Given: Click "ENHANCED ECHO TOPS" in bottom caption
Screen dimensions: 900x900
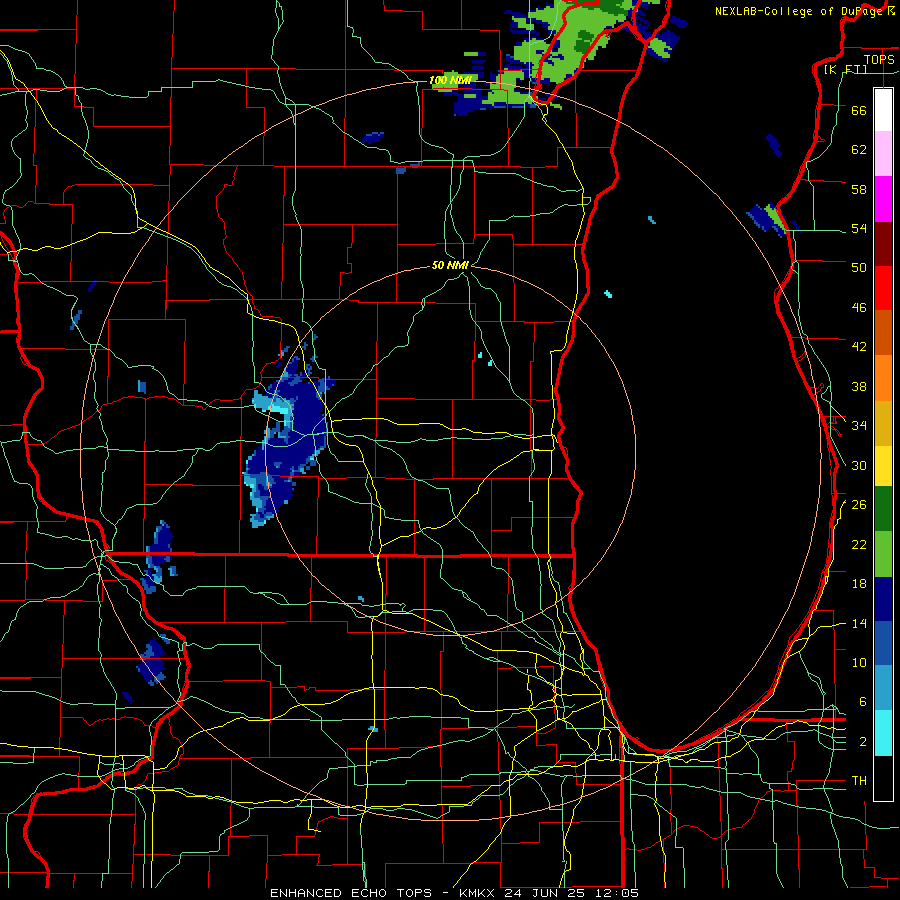Looking at the screenshot, I should tap(351, 893).
